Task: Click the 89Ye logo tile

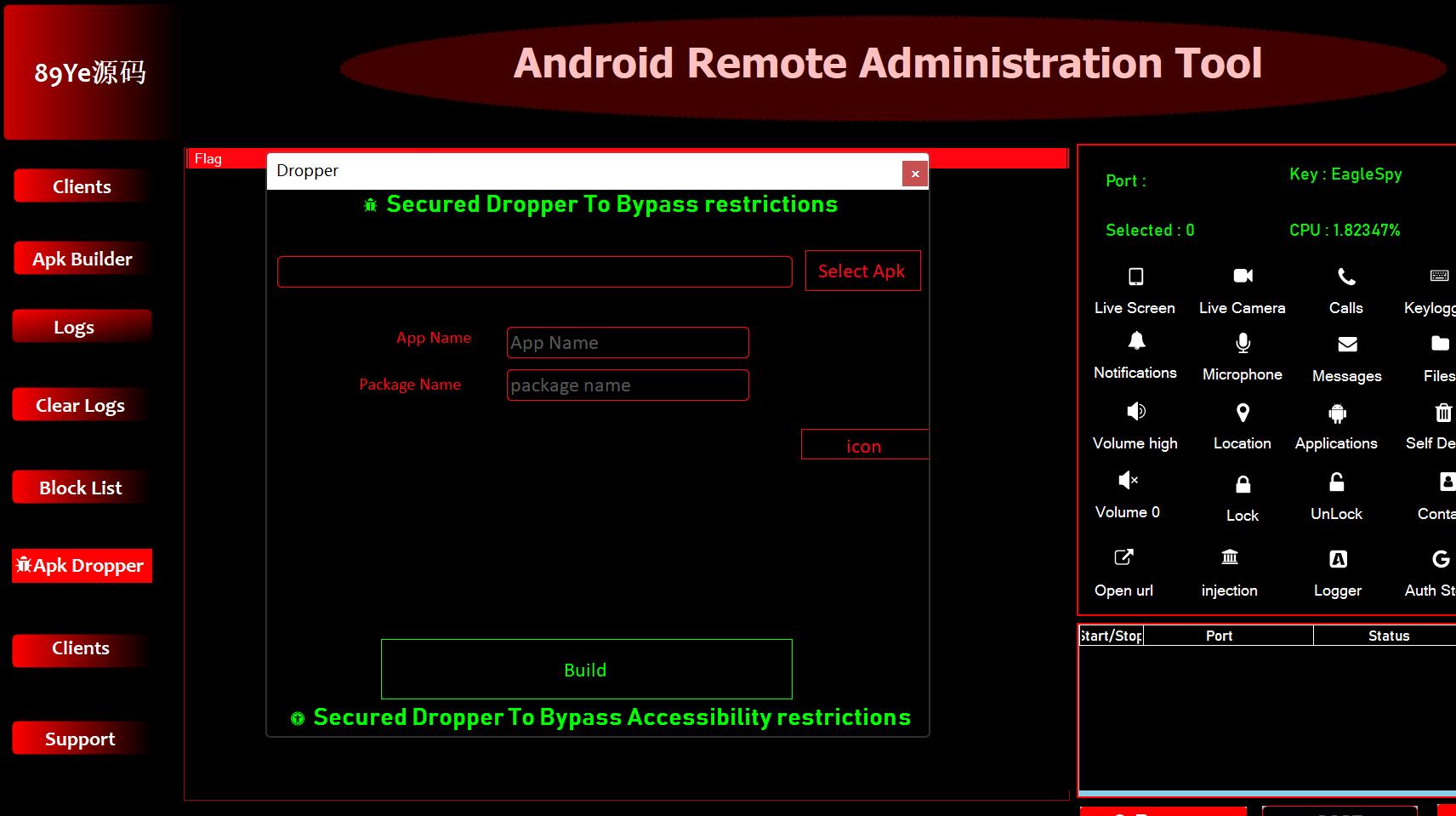Action: 90,71
